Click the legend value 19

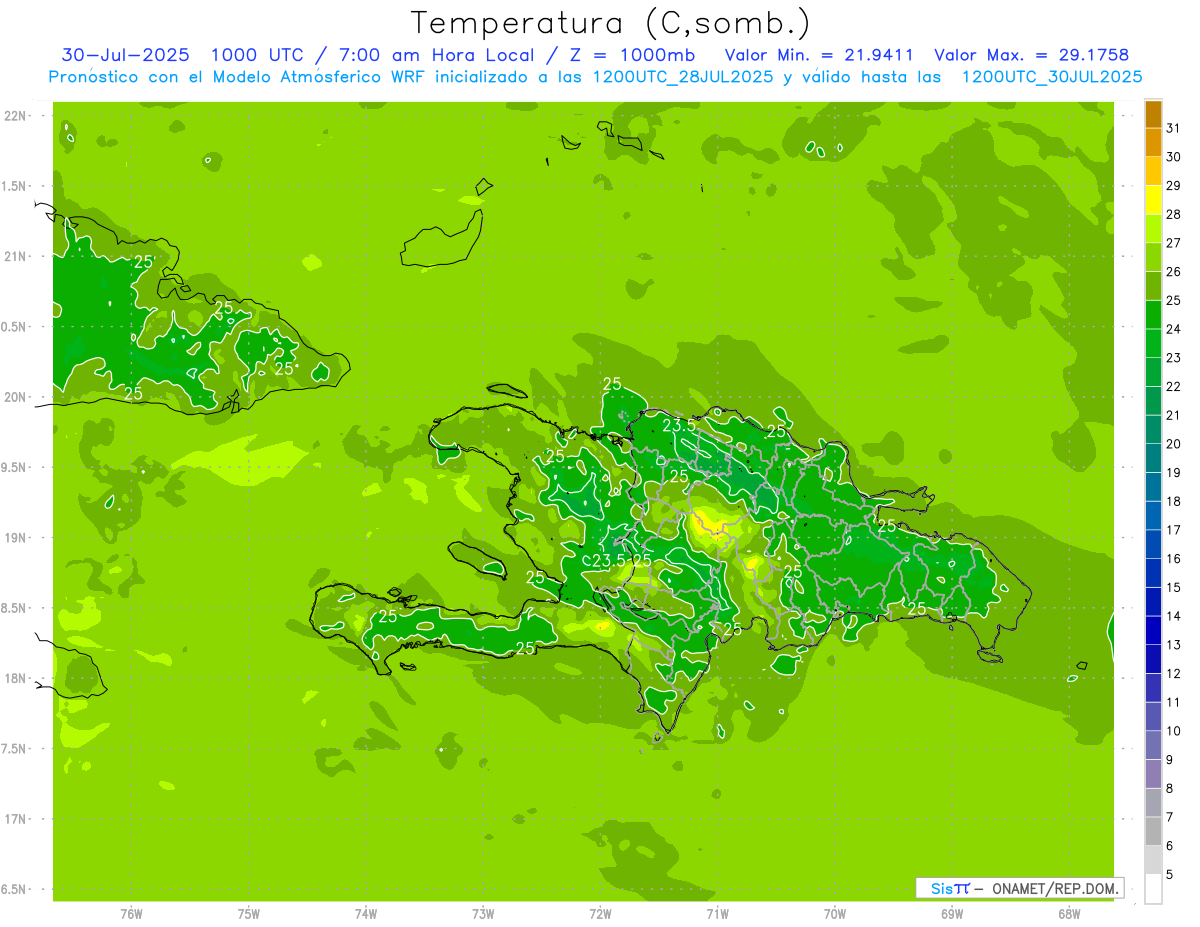(x=1173, y=473)
